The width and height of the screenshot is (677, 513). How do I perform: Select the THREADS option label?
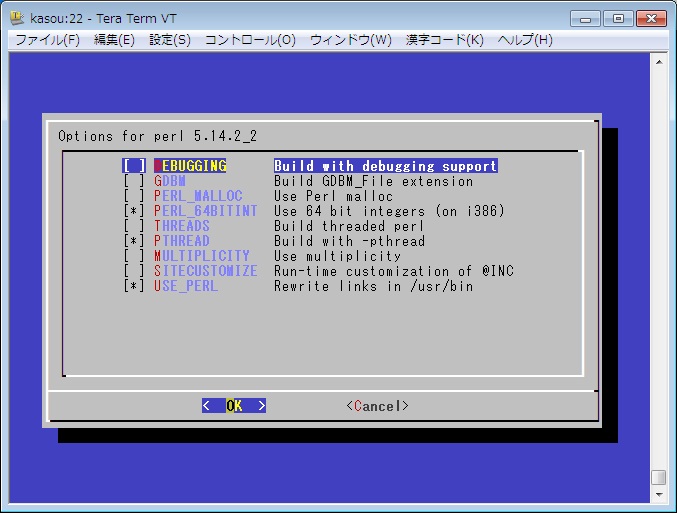(182, 226)
